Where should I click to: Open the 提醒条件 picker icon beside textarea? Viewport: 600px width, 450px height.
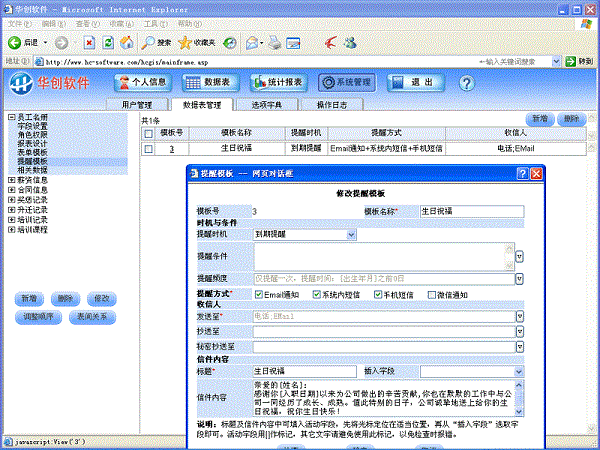point(519,257)
